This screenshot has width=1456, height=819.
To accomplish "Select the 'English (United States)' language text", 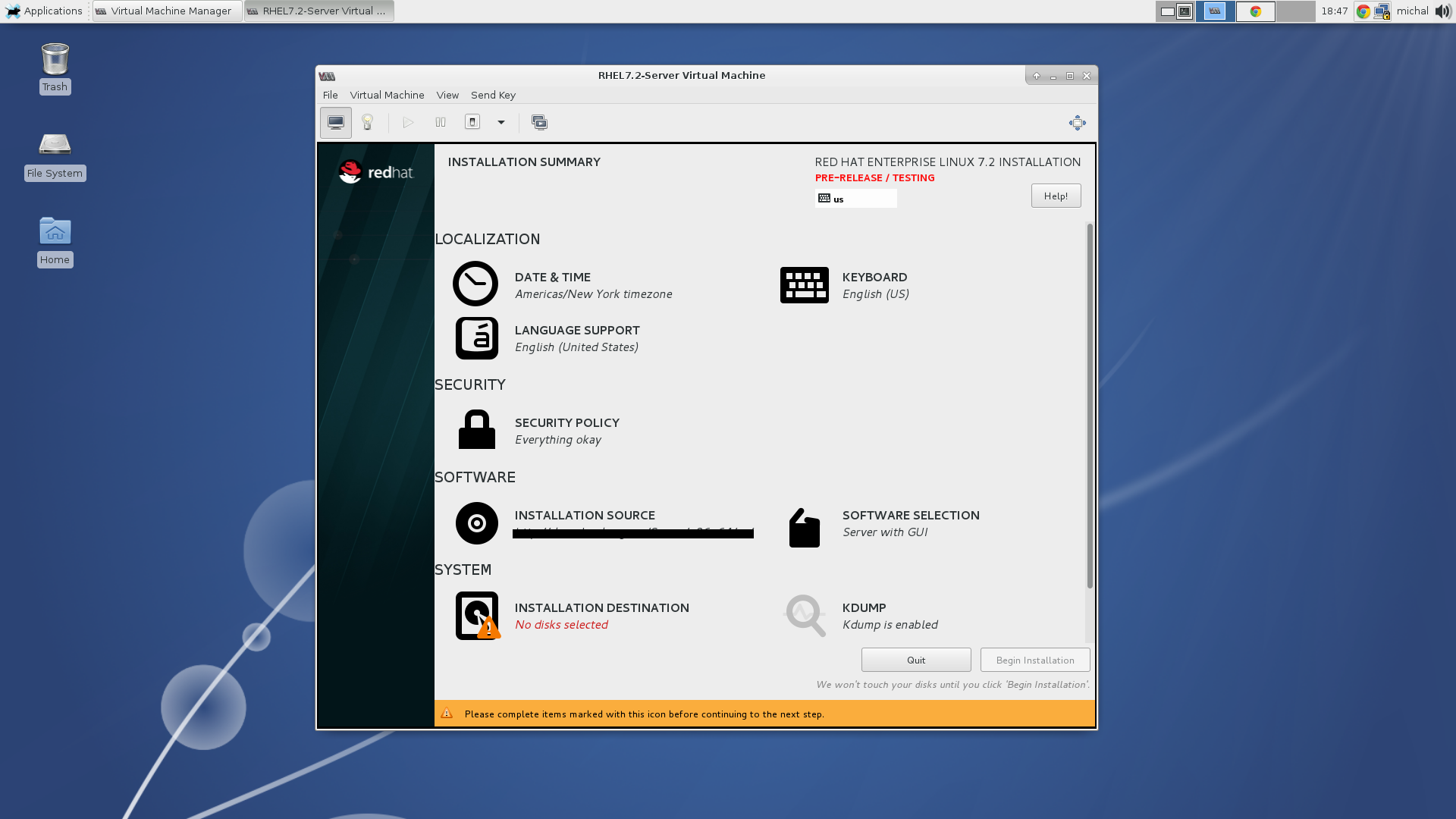I will click(576, 347).
